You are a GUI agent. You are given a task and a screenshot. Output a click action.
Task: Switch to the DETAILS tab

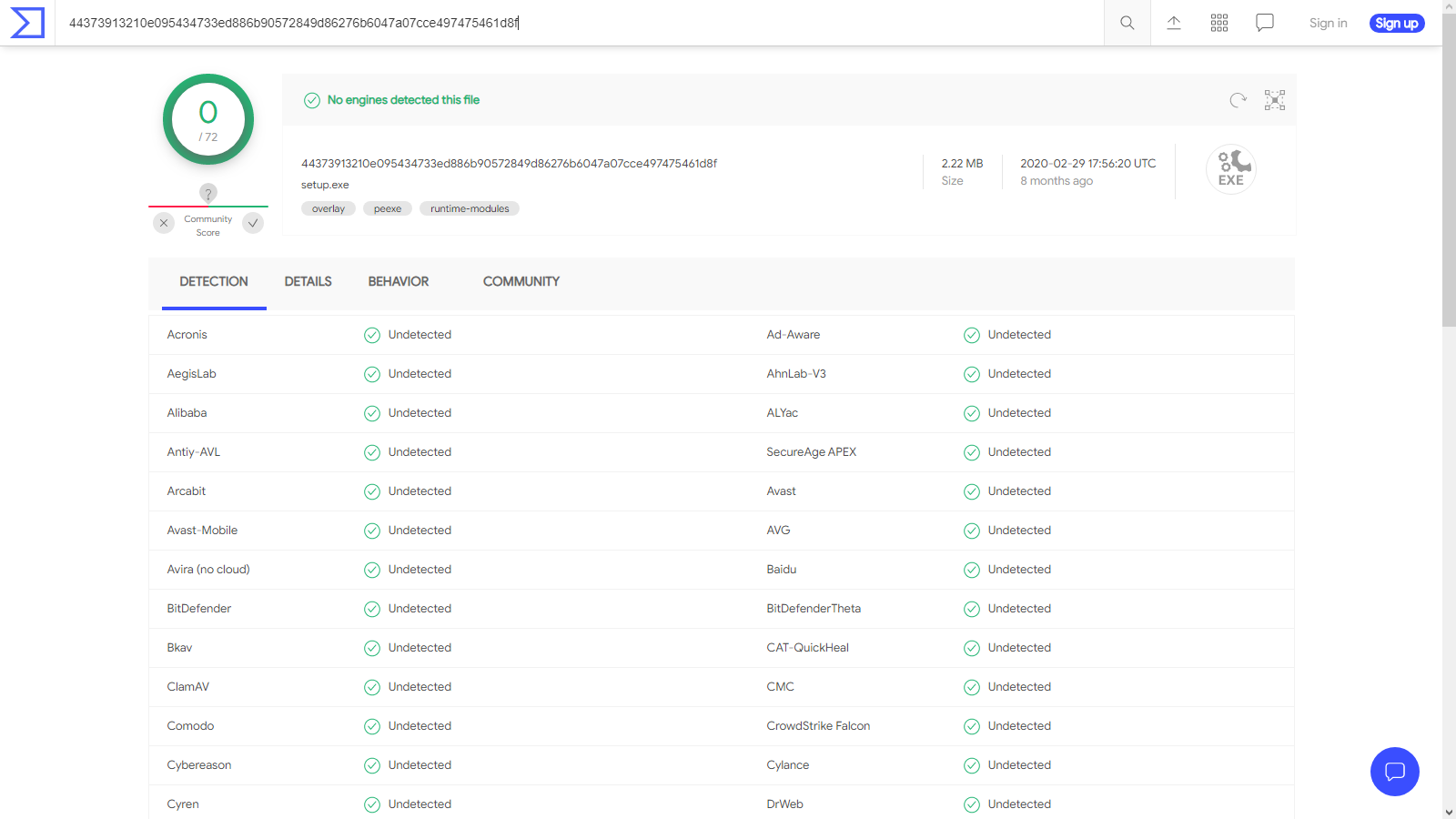(x=308, y=282)
